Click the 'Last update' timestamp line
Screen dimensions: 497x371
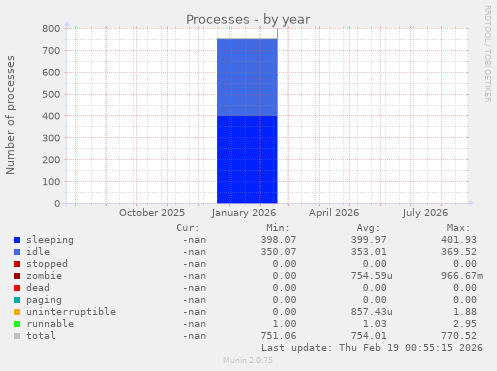pyautogui.click(x=372, y=348)
